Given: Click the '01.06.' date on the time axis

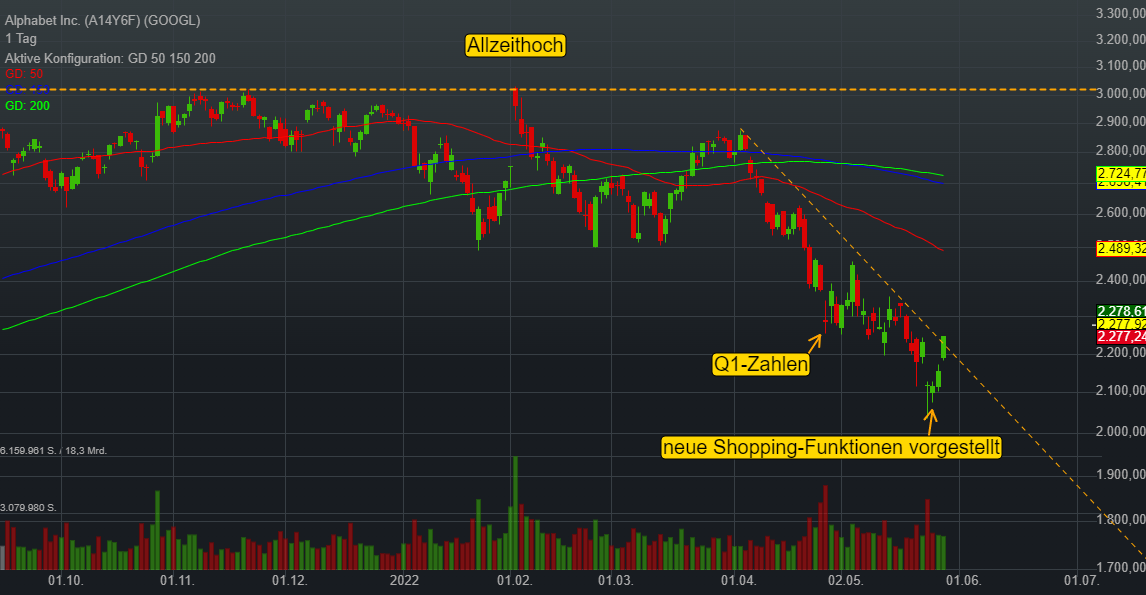Looking at the screenshot, I should [963, 580].
